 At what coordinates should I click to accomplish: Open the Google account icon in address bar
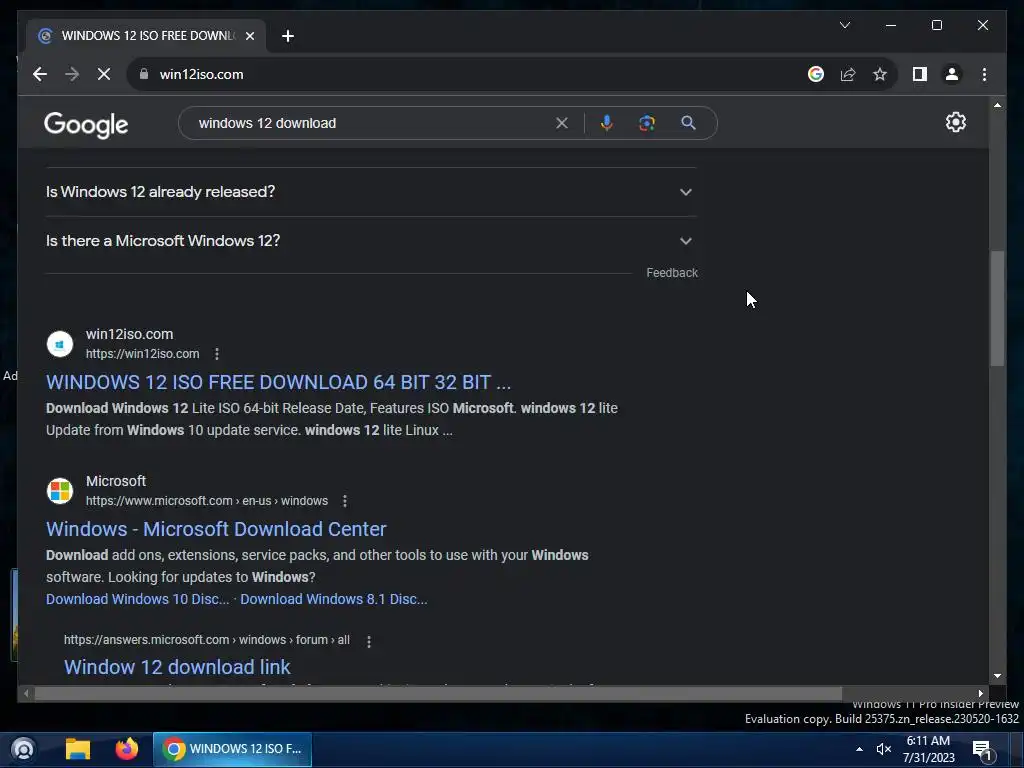[816, 74]
